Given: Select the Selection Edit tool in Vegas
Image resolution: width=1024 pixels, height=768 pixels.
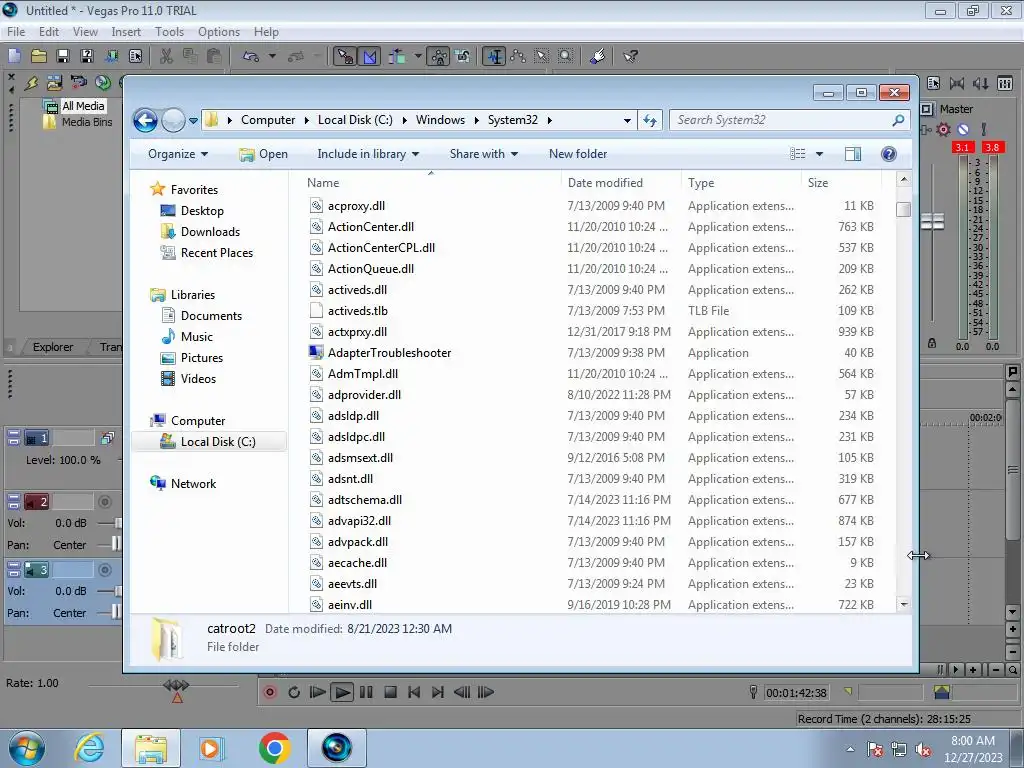Looking at the screenshot, I should coord(542,56).
